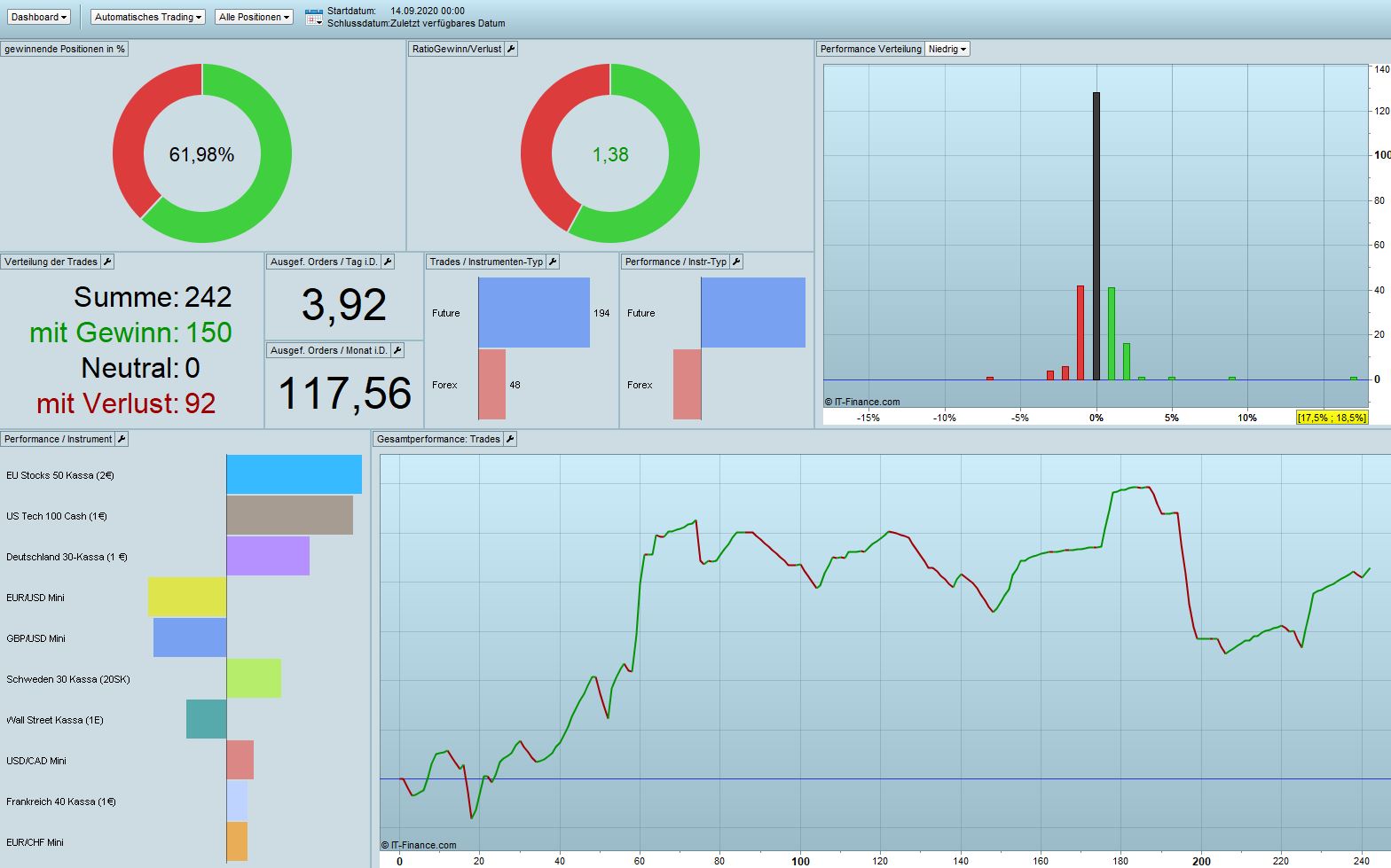Click the USD/CAD Mini label
Viewport: 1391px width, 868px height.
coord(36,761)
